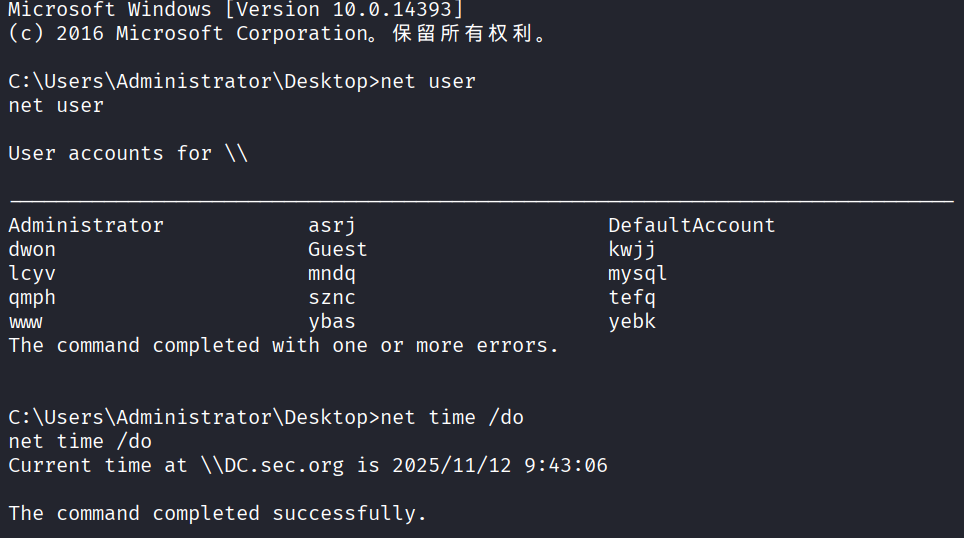Image resolution: width=964 pixels, height=538 pixels.
Task: Click the yebk user entry
Action: click(x=632, y=322)
